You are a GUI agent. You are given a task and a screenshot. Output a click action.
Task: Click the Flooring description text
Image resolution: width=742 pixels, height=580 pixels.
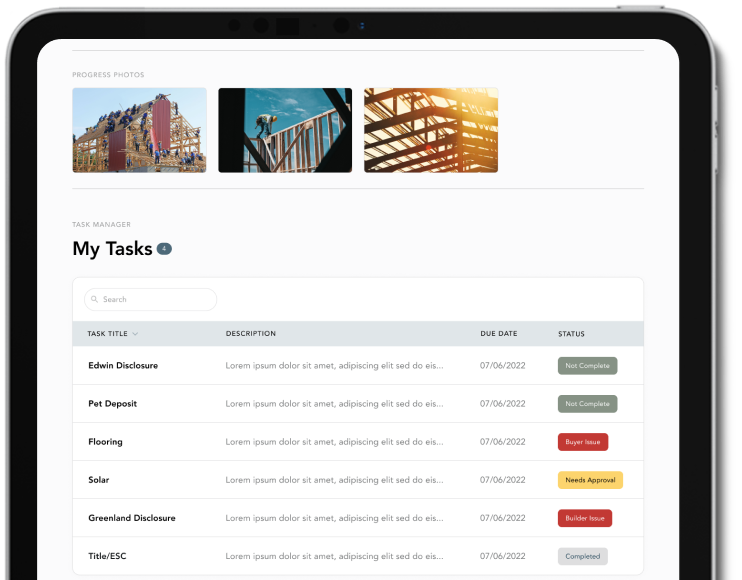coord(335,442)
